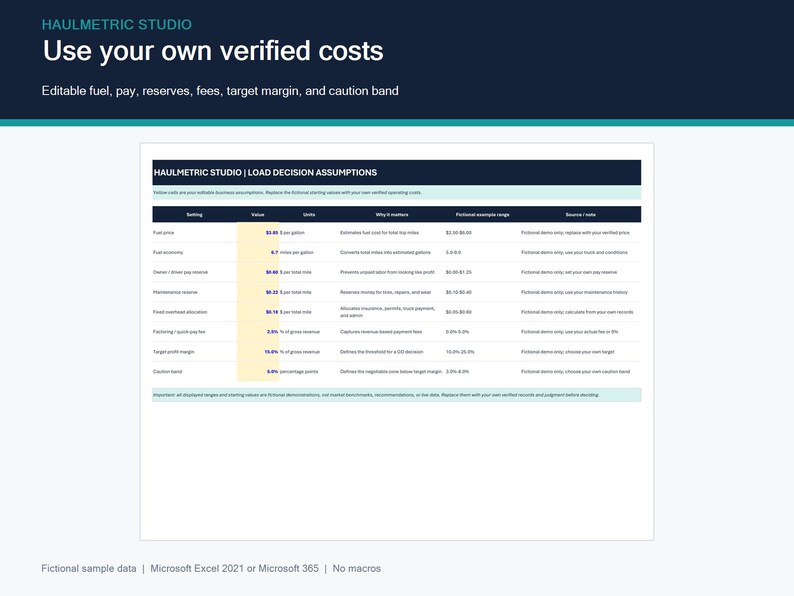Click the 'Fictional sample data' footer text
The image size is (794, 596).
pyautogui.click(x=89, y=569)
